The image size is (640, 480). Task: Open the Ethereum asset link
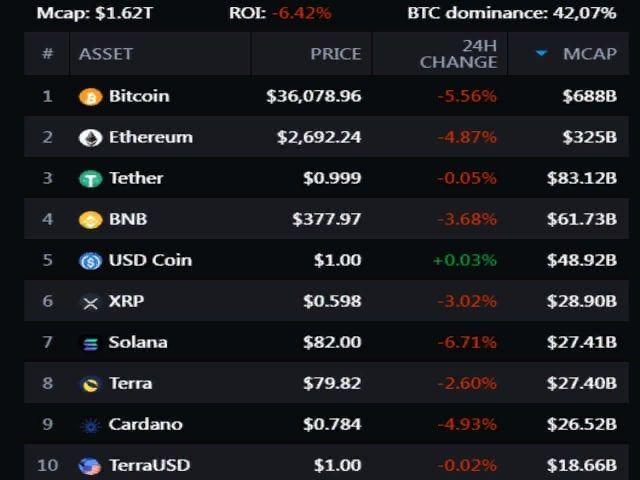coord(150,138)
